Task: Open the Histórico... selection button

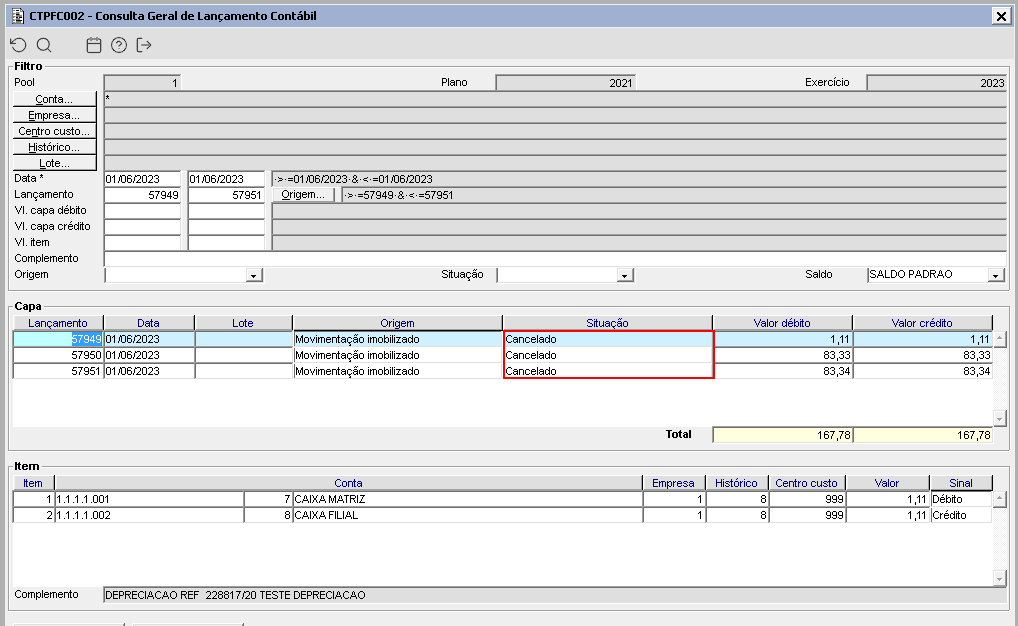Action: pos(55,147)
